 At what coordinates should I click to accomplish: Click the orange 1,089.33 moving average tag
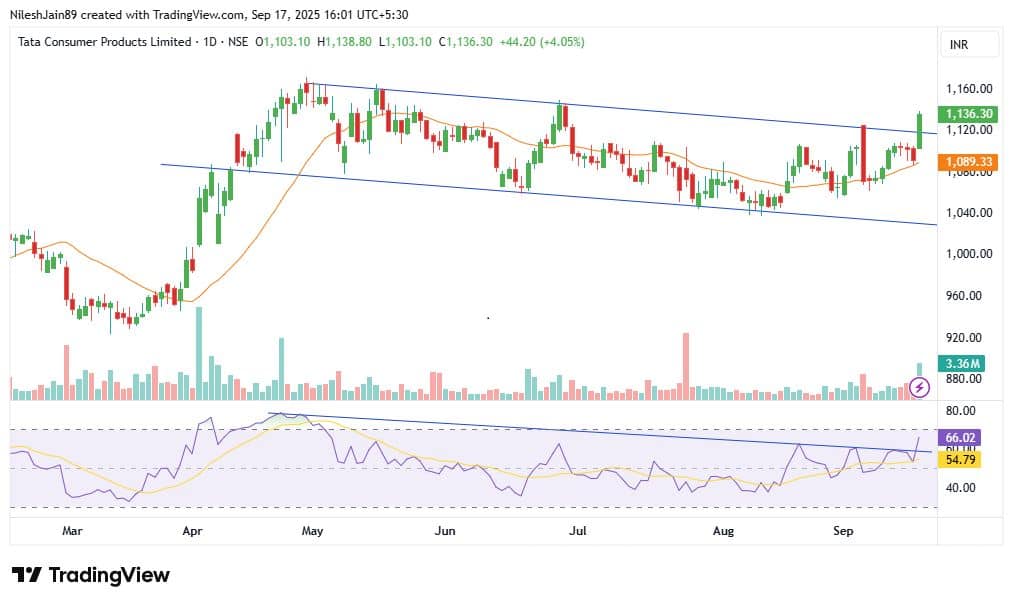pos(968,162)
